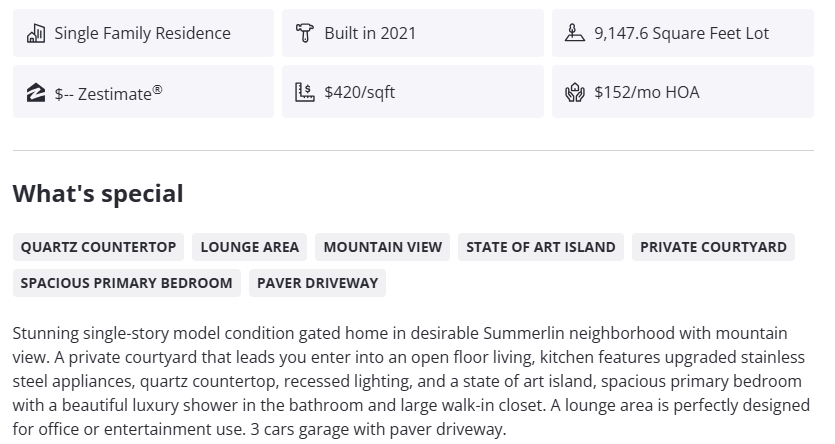
Task: Click the price per sqft icon
Action: pos(305,92)
